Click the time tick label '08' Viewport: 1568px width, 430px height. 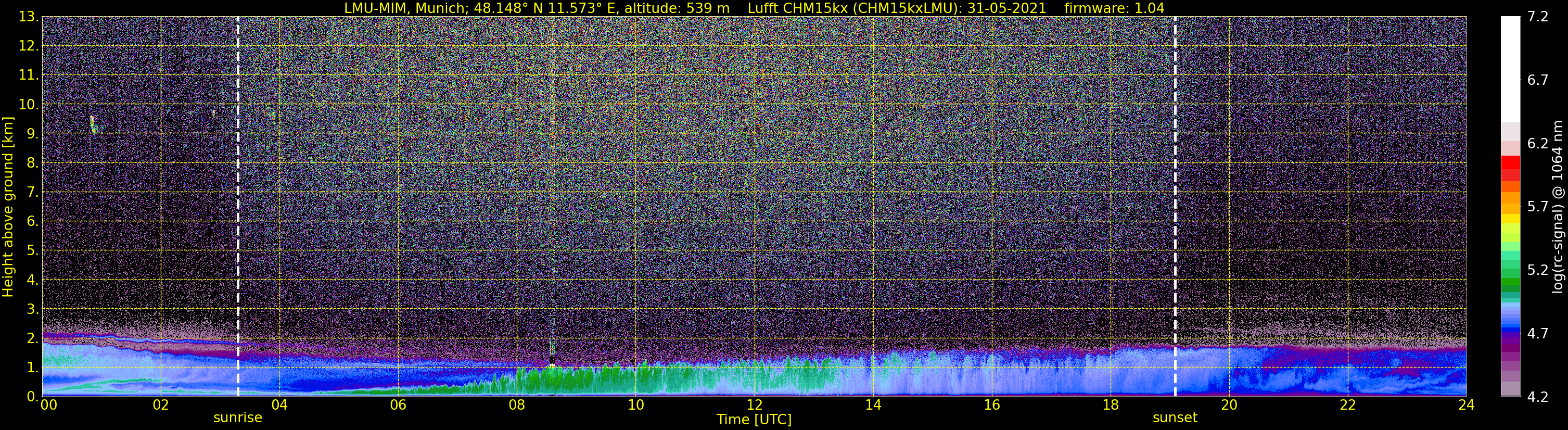click(517, 405)
